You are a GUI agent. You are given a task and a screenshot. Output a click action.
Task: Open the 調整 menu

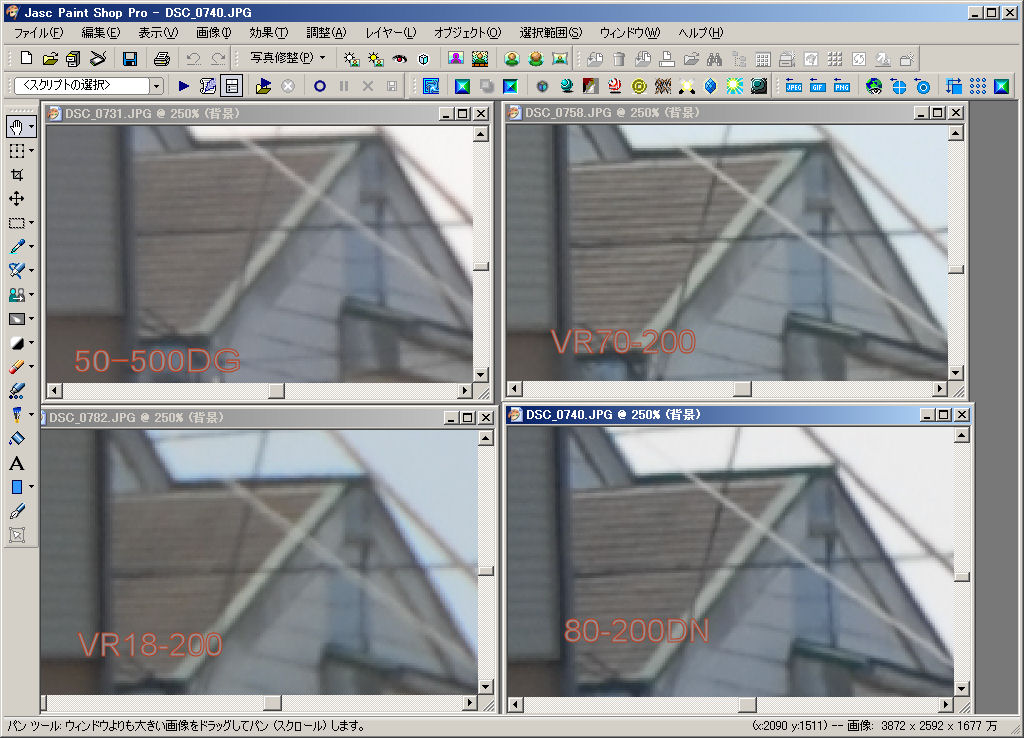[x=327, y=33]
